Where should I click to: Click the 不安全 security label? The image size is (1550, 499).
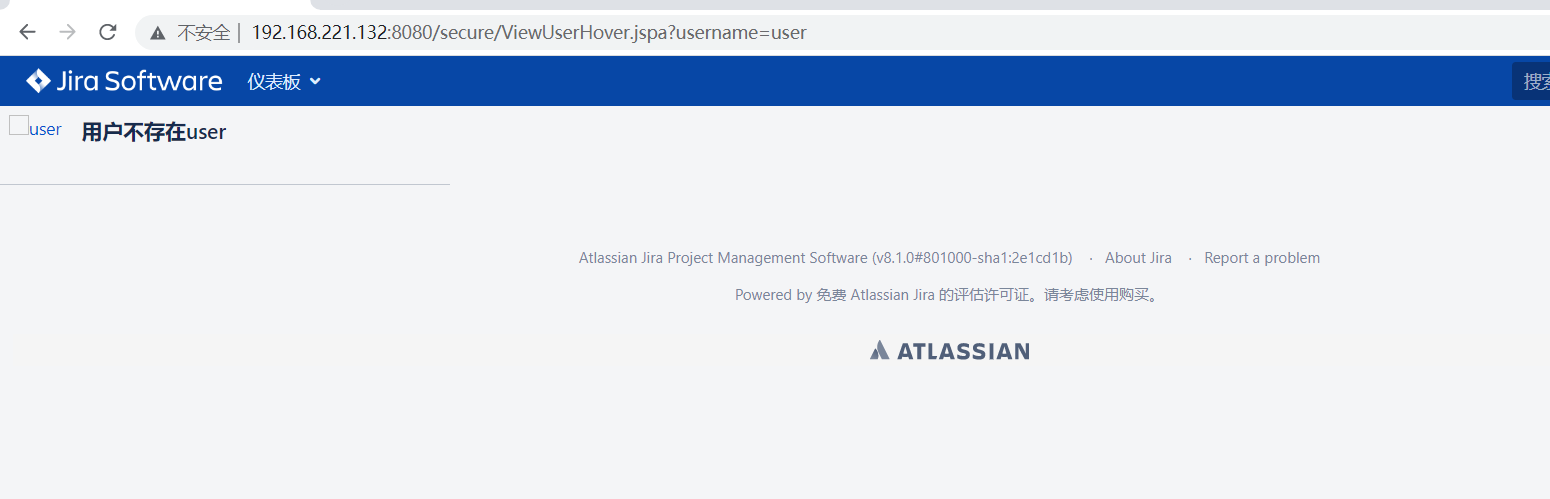coord(204,33)
